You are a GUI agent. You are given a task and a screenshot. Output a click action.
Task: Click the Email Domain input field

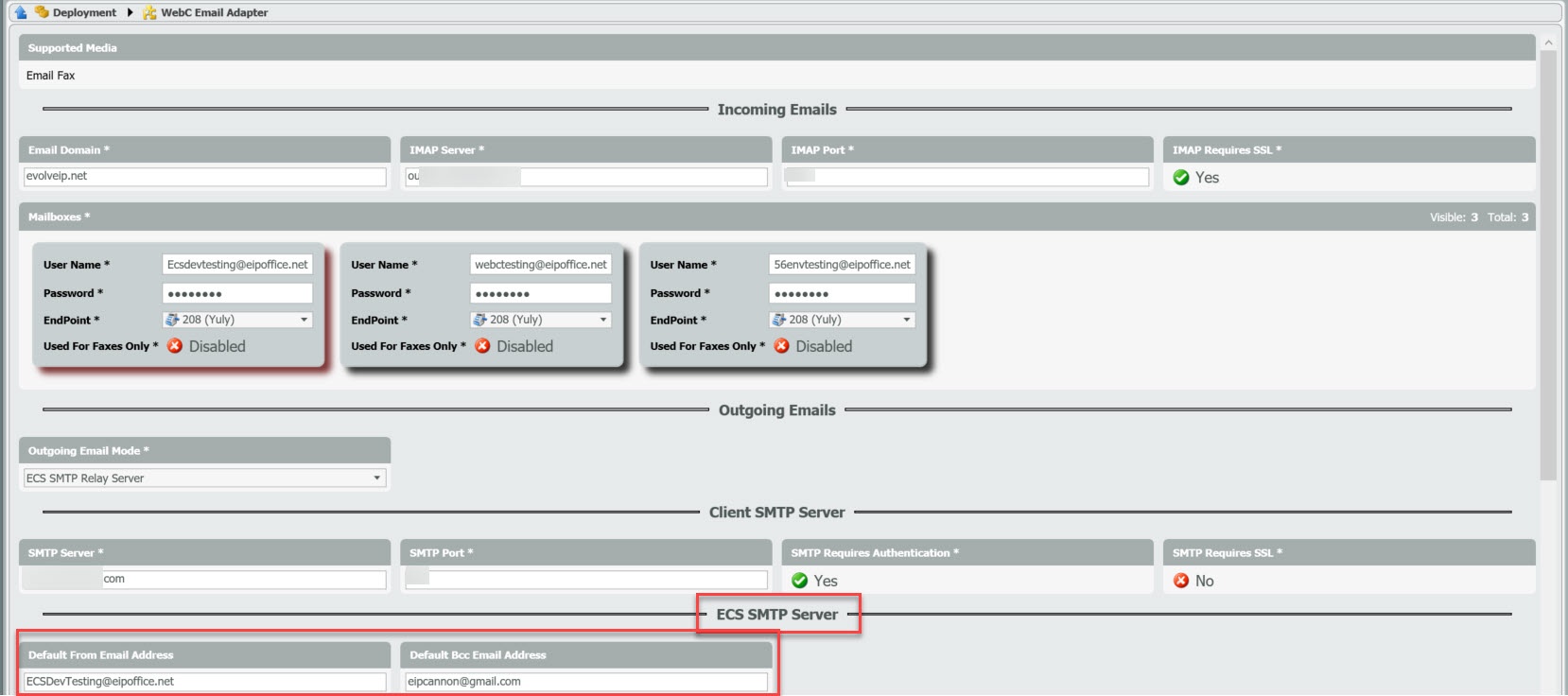pyautogui.click(x=204, y=177)
